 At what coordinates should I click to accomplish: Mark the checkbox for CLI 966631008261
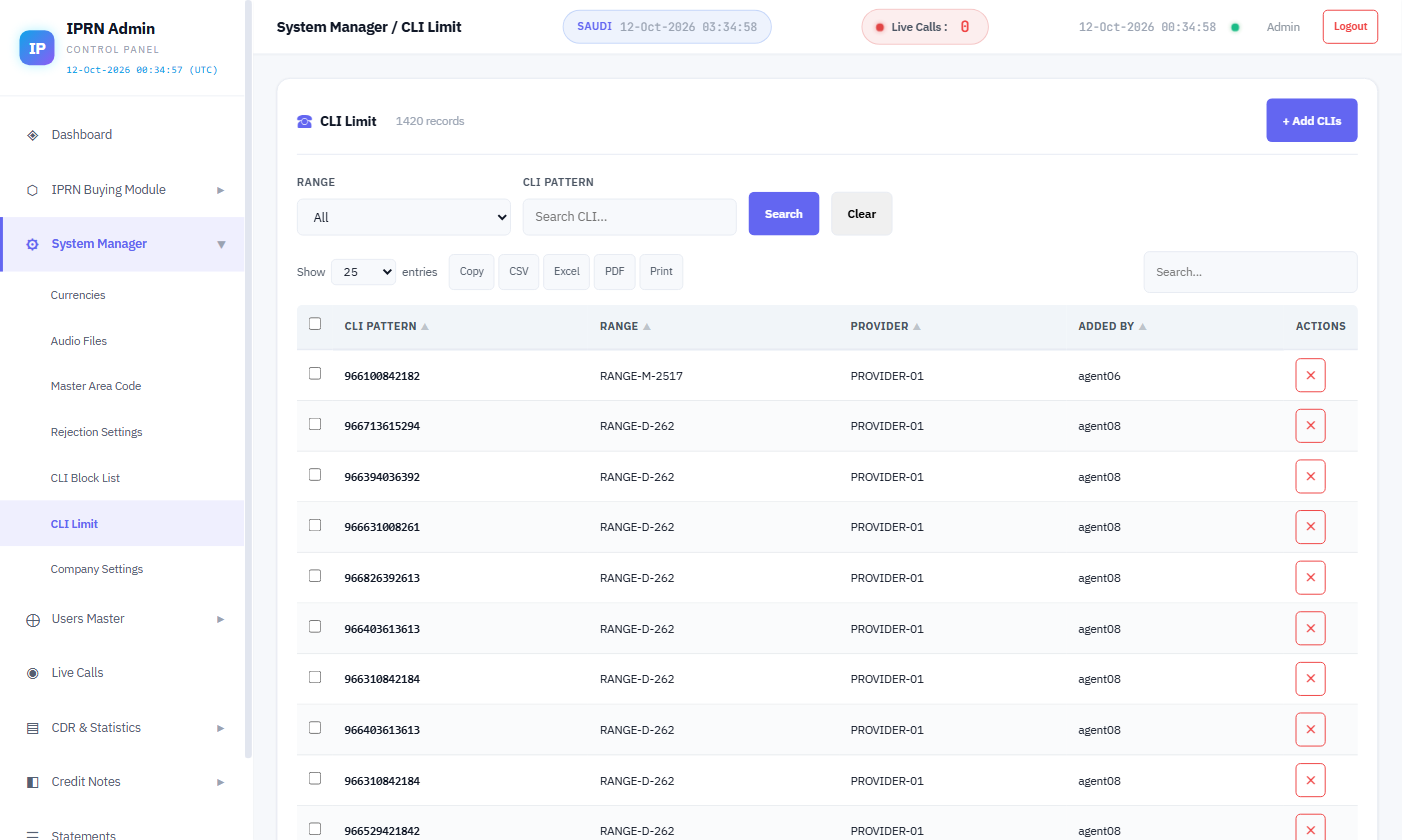click(315, 525)
